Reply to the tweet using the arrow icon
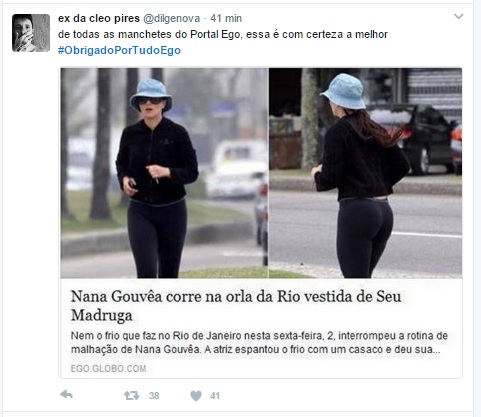Viewport: 481px width, 417px height. [66, 395]
